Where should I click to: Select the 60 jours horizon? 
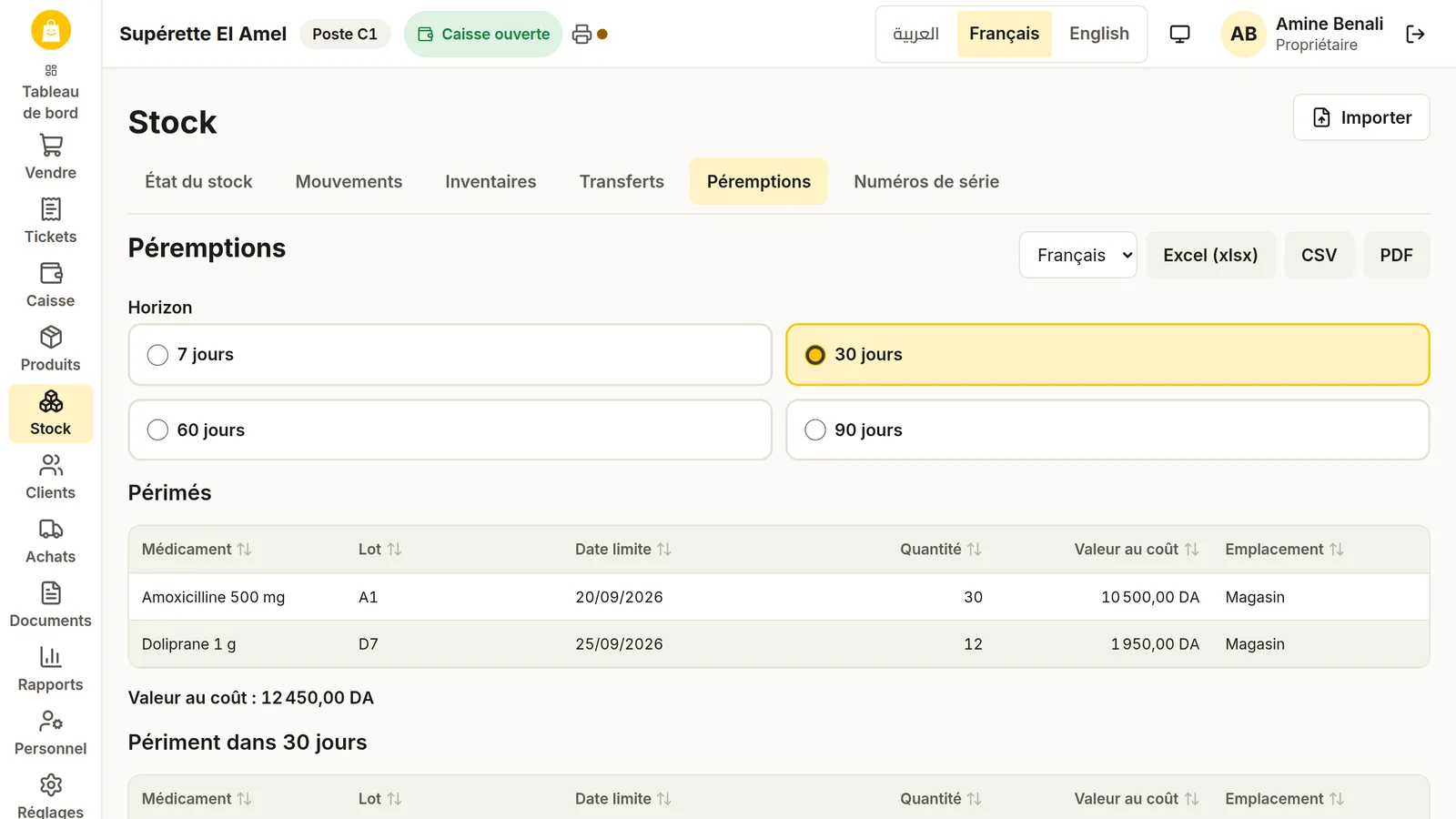coord(450,430)
